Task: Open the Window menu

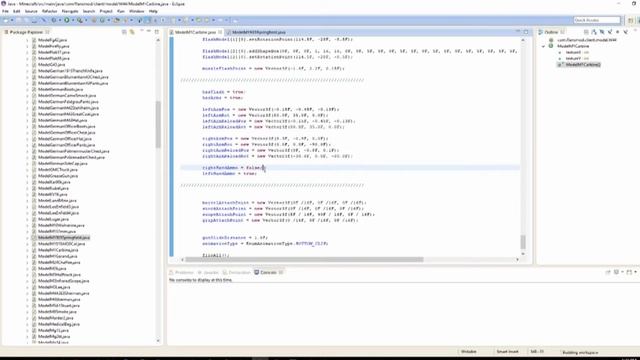Action: (137, 11)
